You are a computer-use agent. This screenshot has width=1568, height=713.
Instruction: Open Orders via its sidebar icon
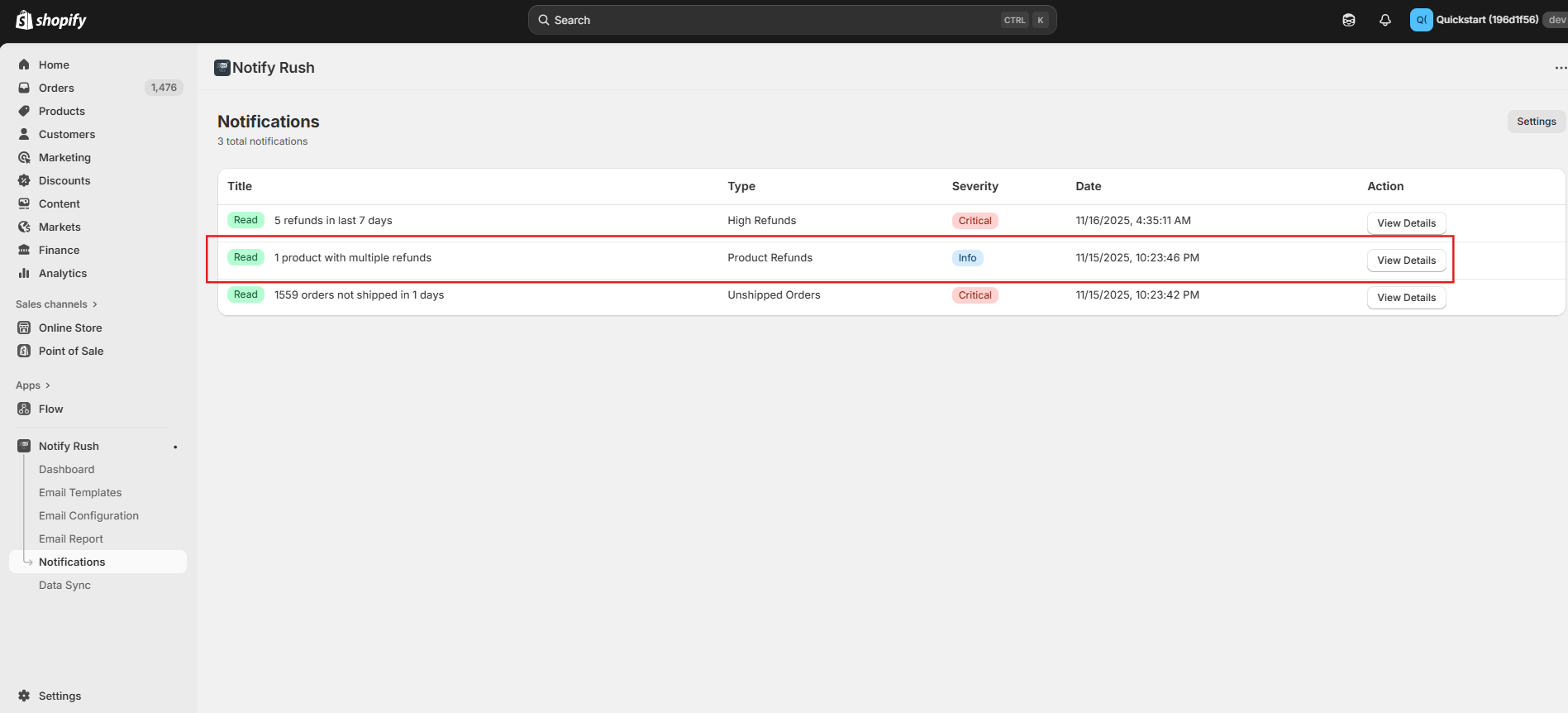coord(24,88)
